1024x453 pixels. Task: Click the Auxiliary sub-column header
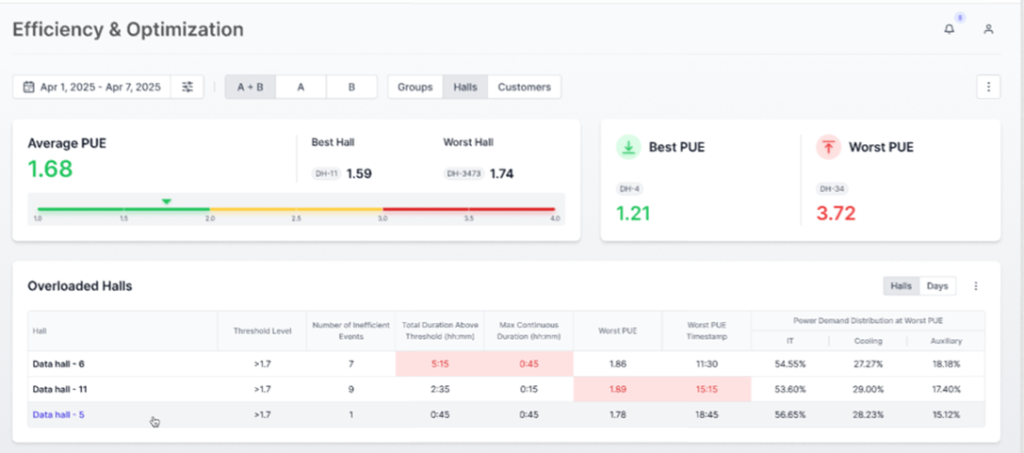click(x=946, y=341)
